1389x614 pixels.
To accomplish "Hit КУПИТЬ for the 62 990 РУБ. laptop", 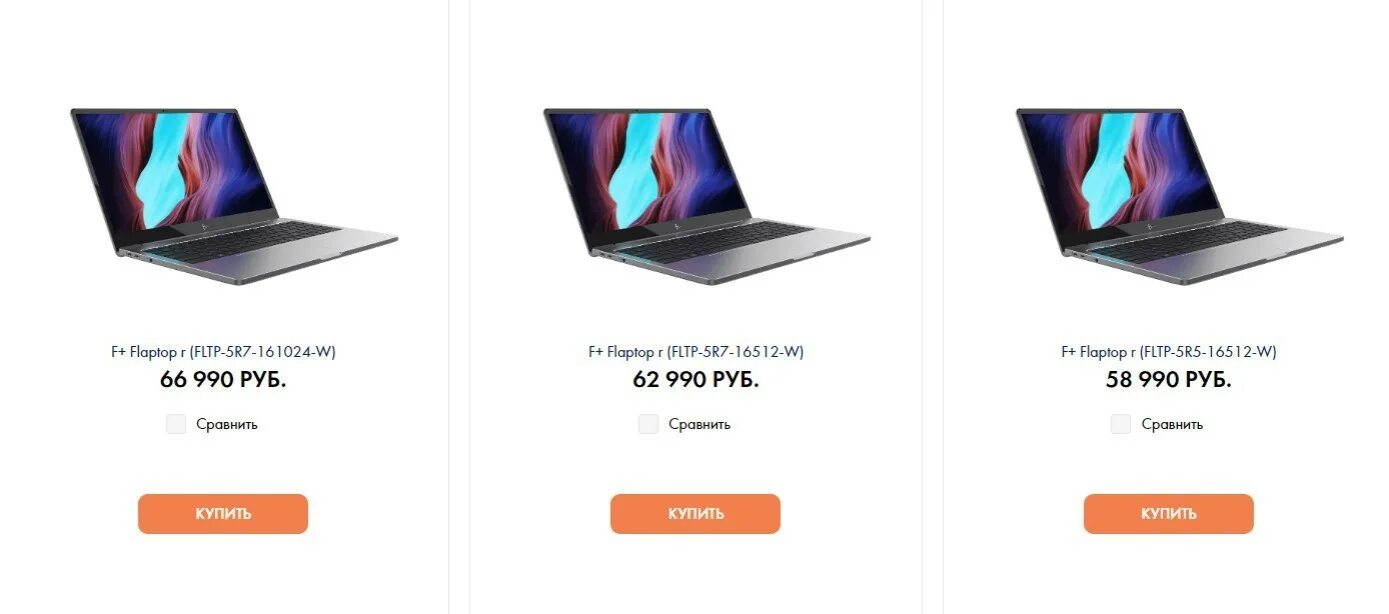I will coord(696,514).
